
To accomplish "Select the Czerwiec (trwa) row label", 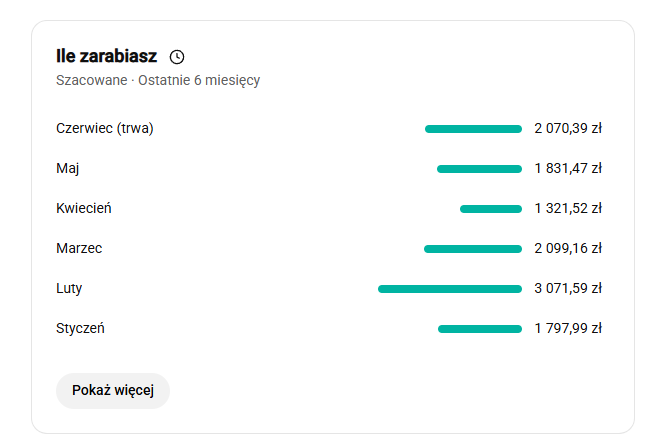I will [105, 128].
